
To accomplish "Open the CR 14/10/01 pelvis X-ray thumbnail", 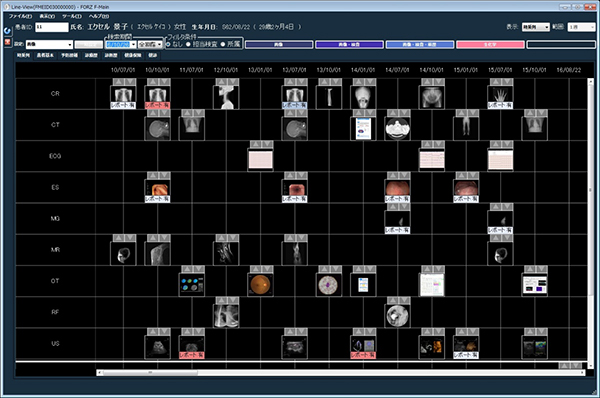I will tap(432, 97).
